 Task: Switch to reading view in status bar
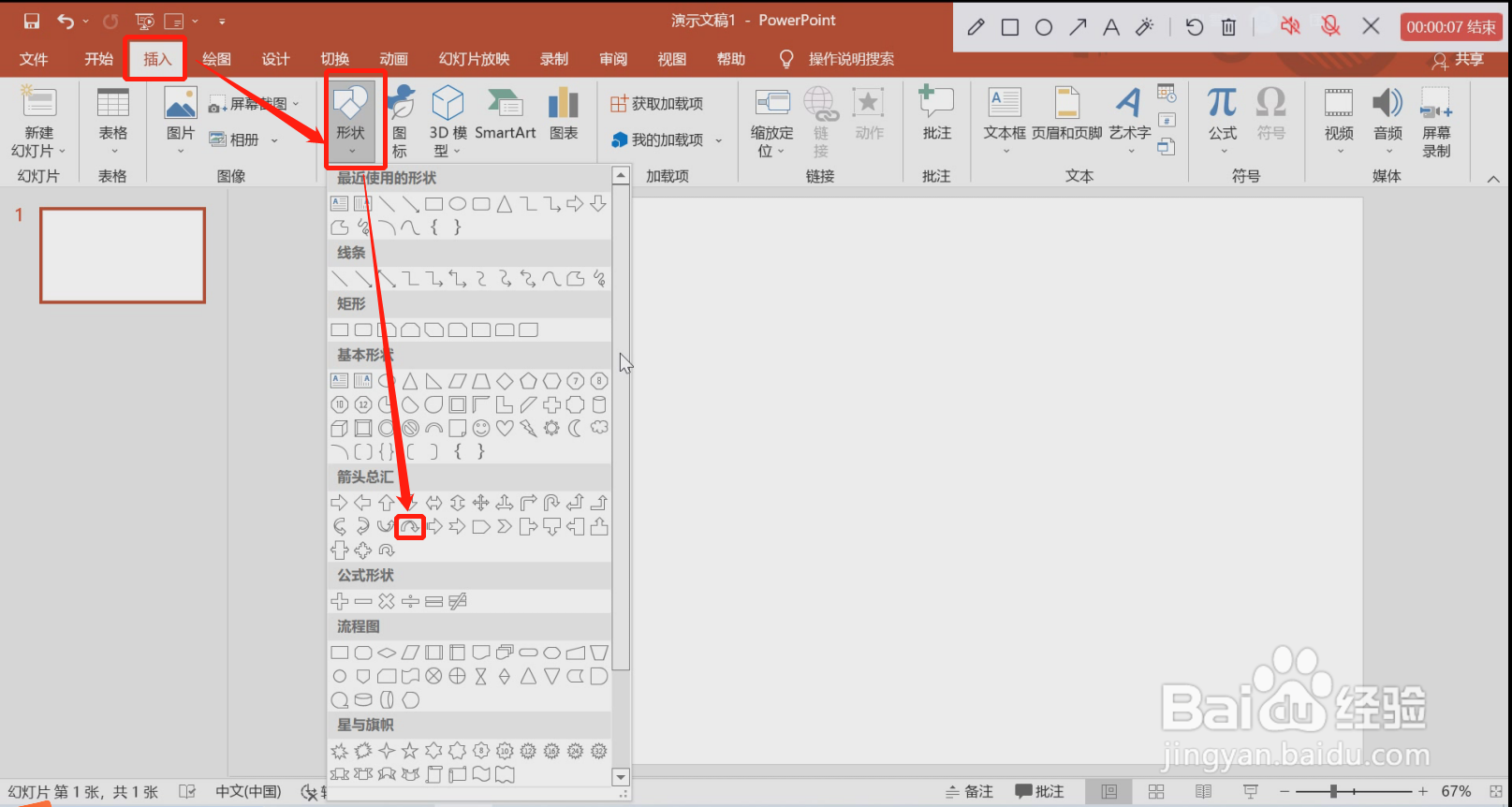pos(1203,791)
